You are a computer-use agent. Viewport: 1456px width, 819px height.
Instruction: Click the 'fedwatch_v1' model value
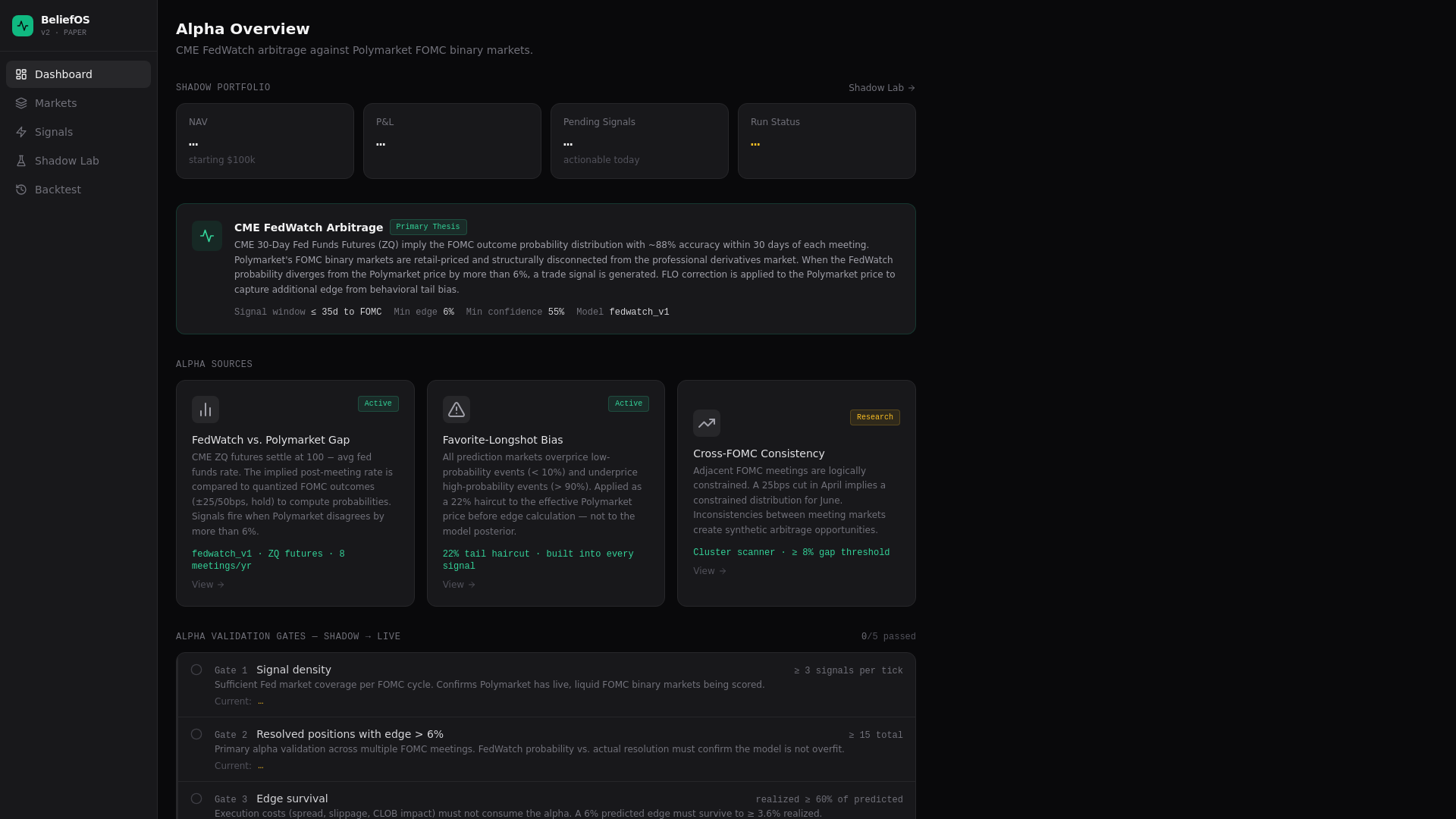(x=639, y=312)
